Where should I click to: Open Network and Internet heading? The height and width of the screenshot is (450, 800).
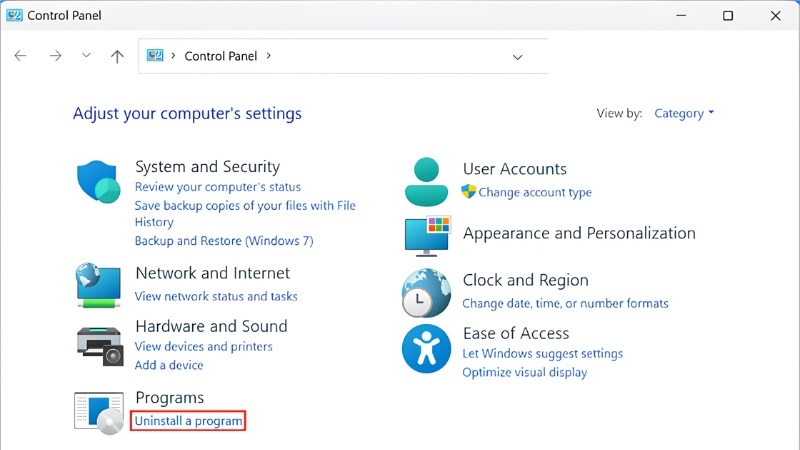tap(213, 273)
